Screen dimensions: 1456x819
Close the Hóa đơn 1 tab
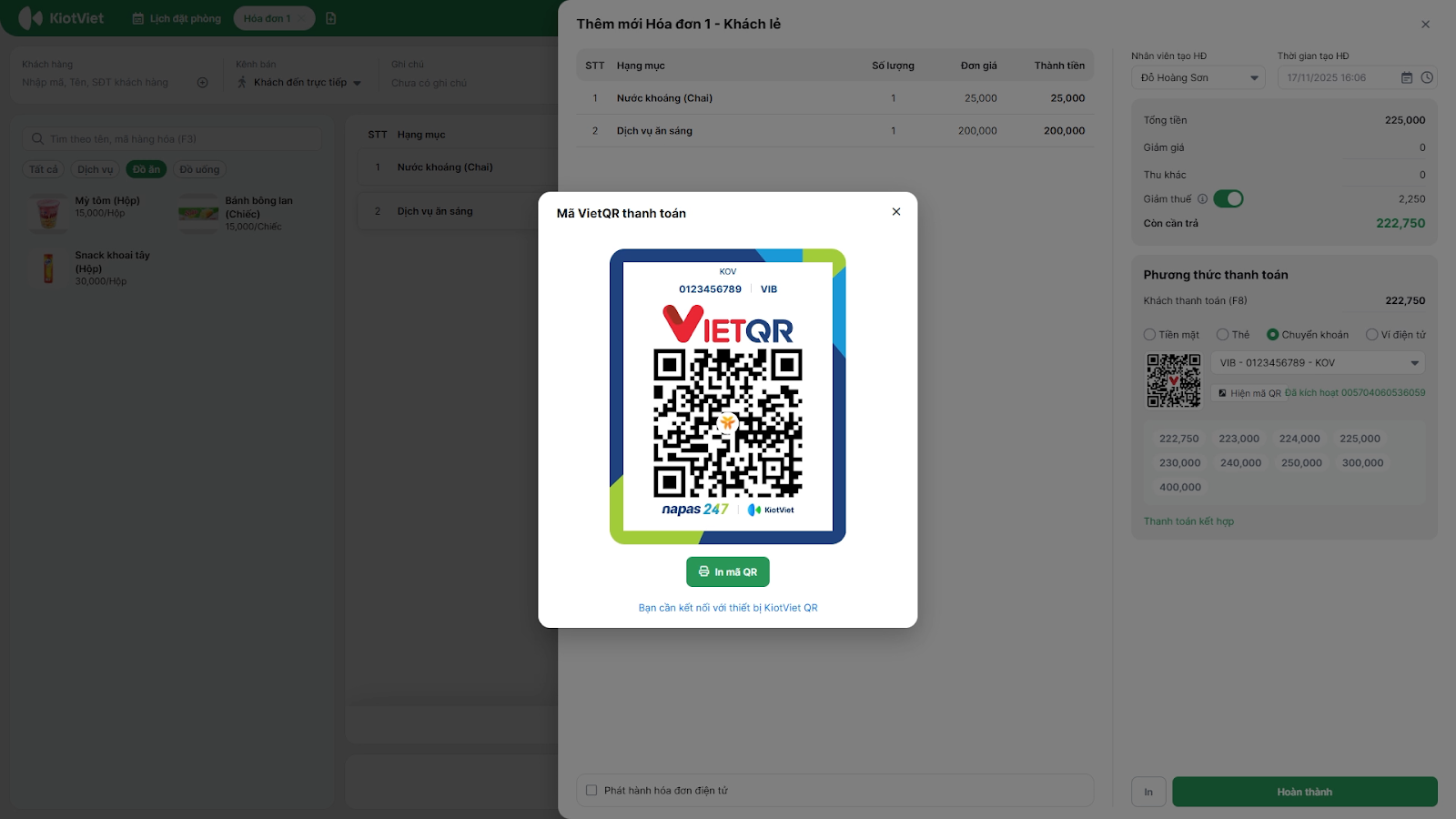point(301,18)
